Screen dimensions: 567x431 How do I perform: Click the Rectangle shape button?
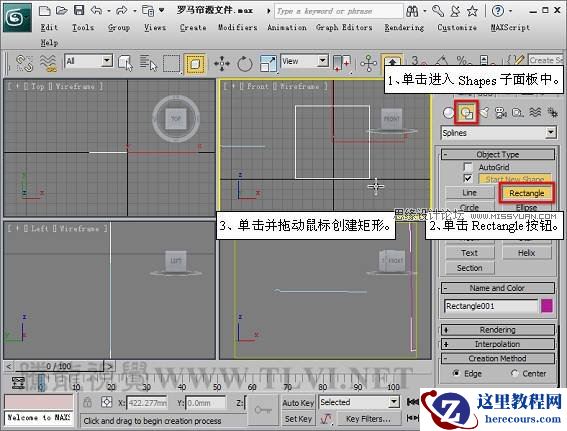[x=526, y=193]
